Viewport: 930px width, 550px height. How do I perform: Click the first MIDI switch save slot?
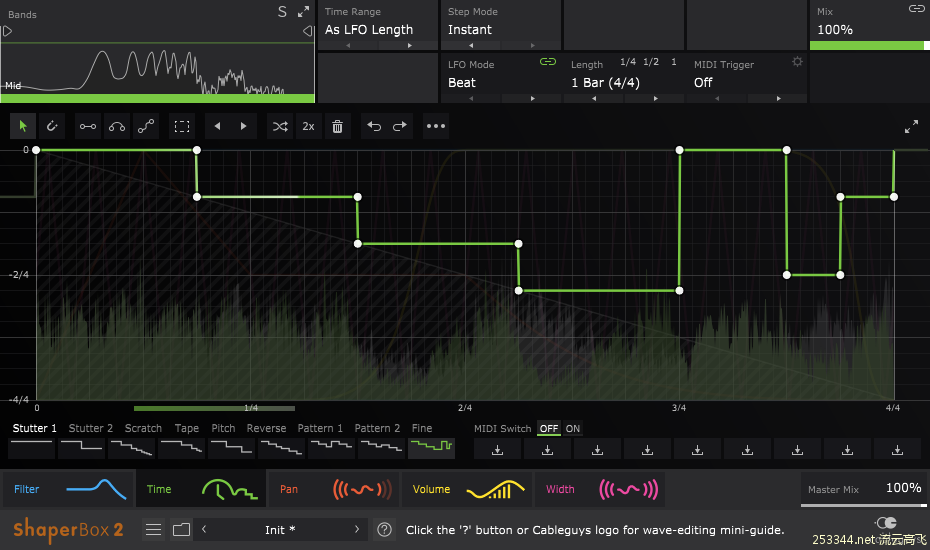498,450
